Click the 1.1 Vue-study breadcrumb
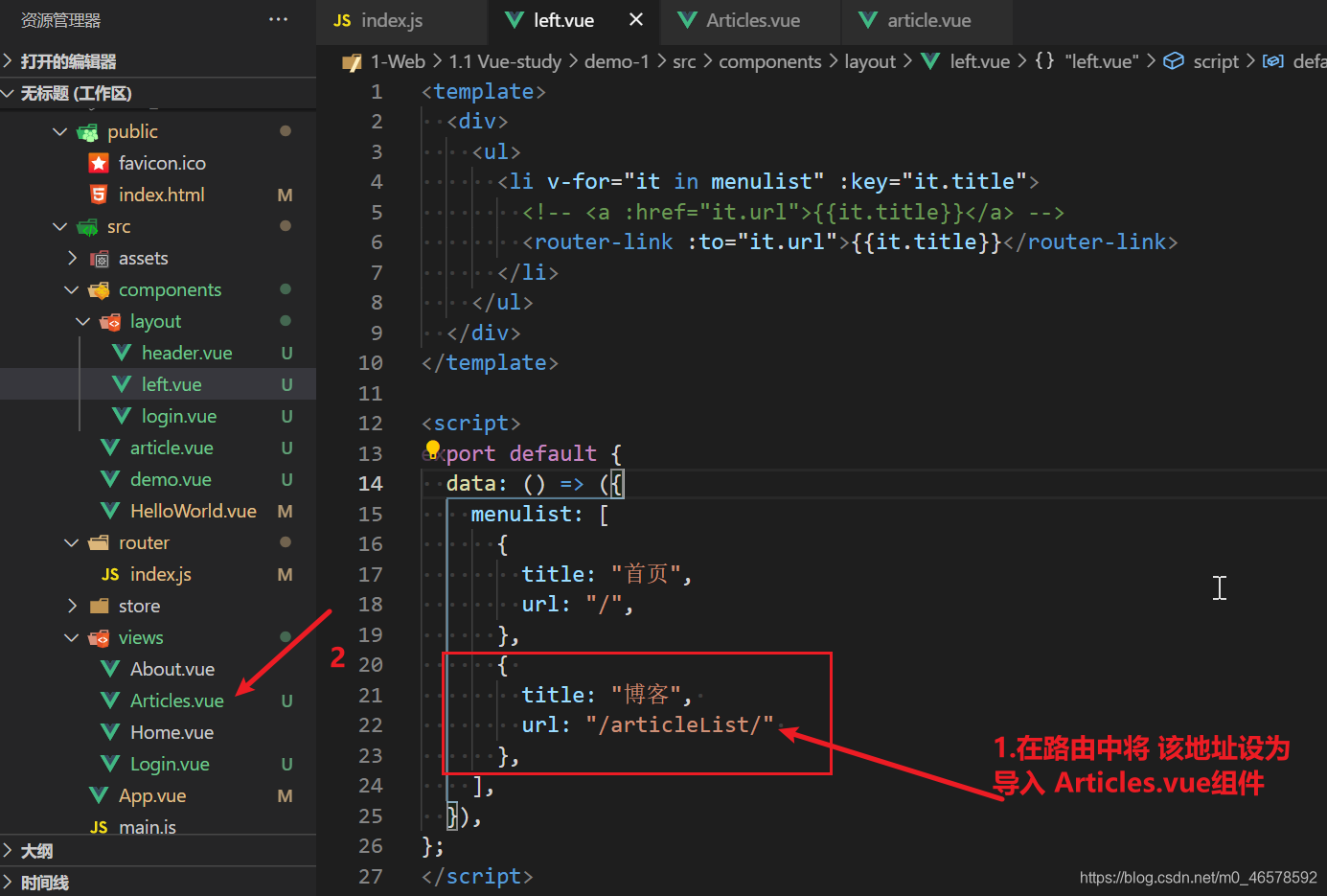1327x896 pixels. [x=505, y=61]
